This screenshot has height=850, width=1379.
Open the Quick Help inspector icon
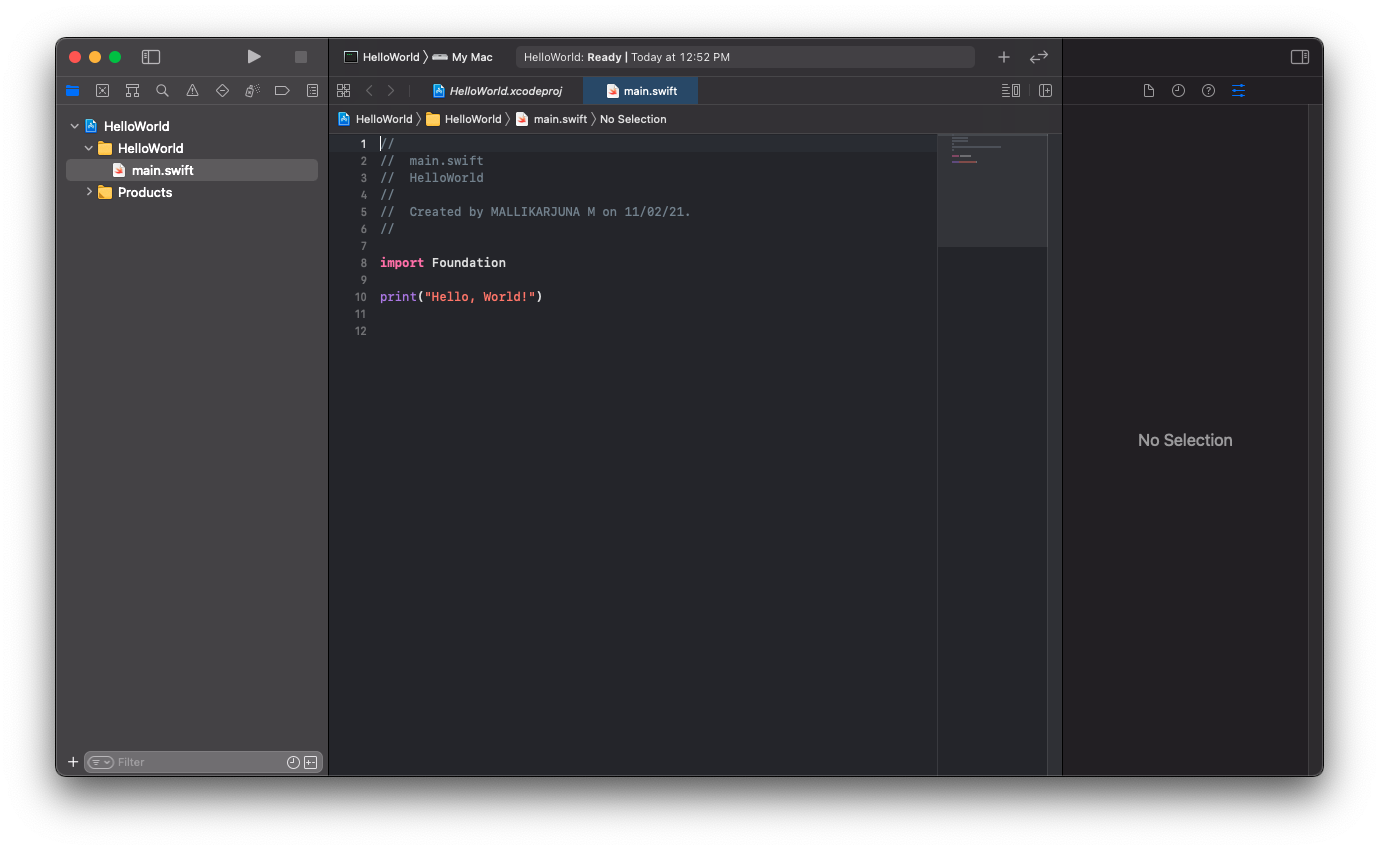pyautogui.click(x=1208, y=91)
